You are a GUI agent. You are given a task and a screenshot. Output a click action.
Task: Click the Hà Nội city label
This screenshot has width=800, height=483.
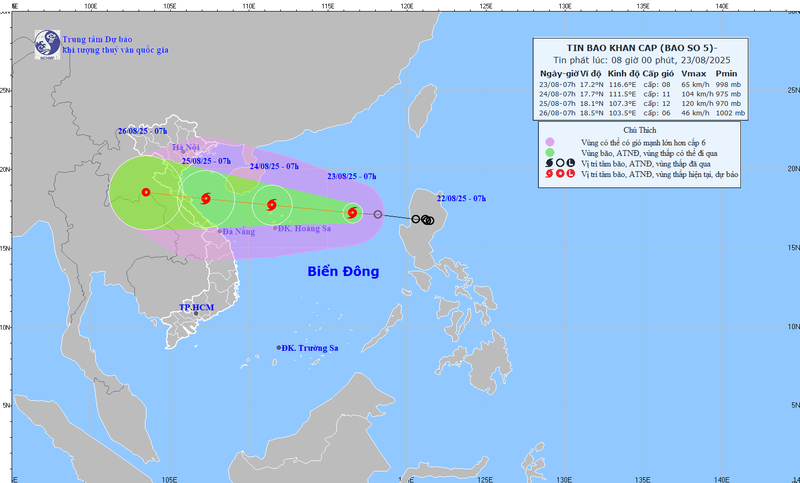pos(187,149)
